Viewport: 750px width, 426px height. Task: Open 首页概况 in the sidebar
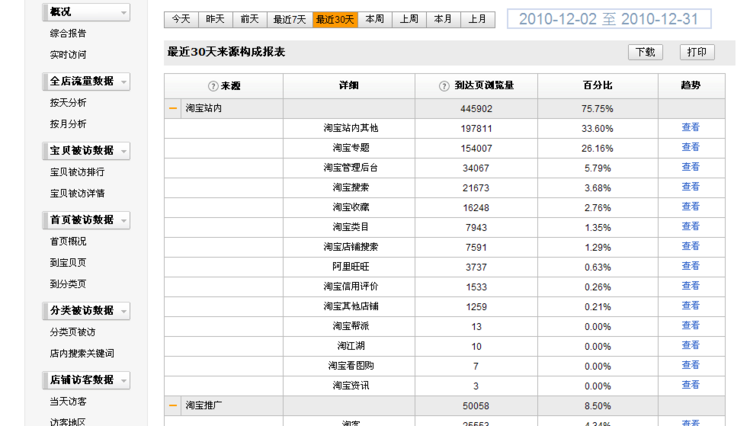[68, 241]
